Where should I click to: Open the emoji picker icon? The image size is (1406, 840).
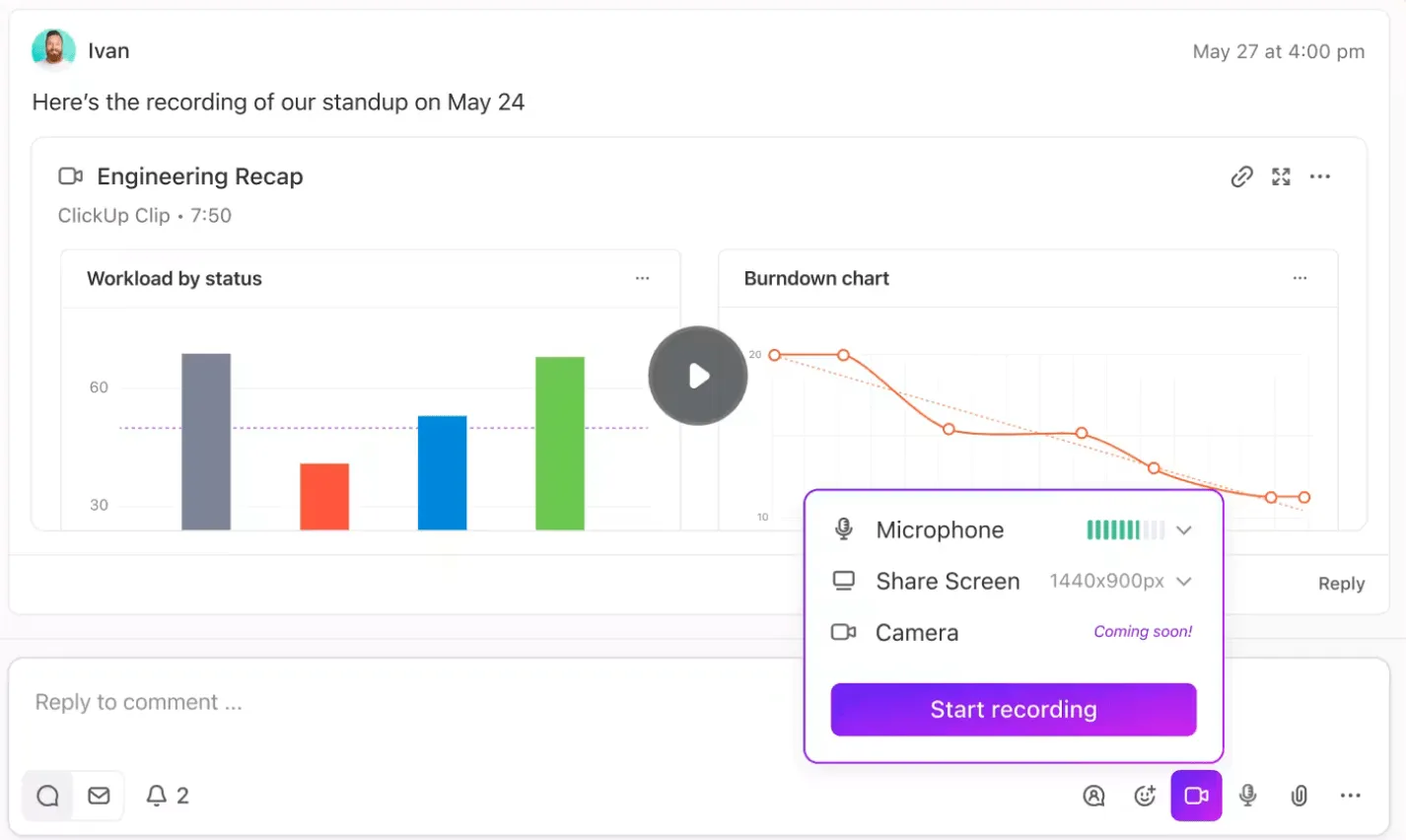point(1145,796)
